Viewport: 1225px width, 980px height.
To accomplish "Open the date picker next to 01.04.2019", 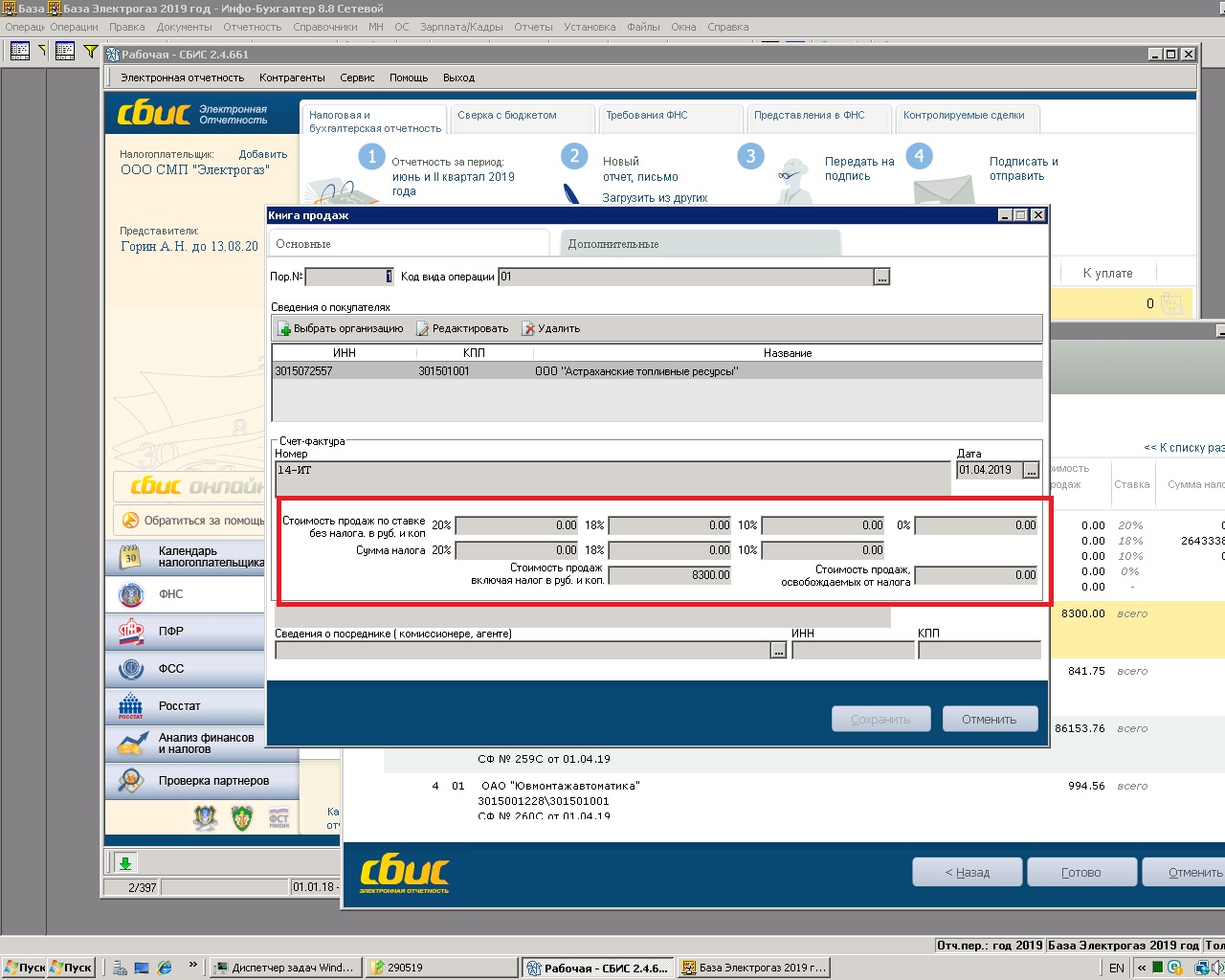I will (x=1031, y=470).
